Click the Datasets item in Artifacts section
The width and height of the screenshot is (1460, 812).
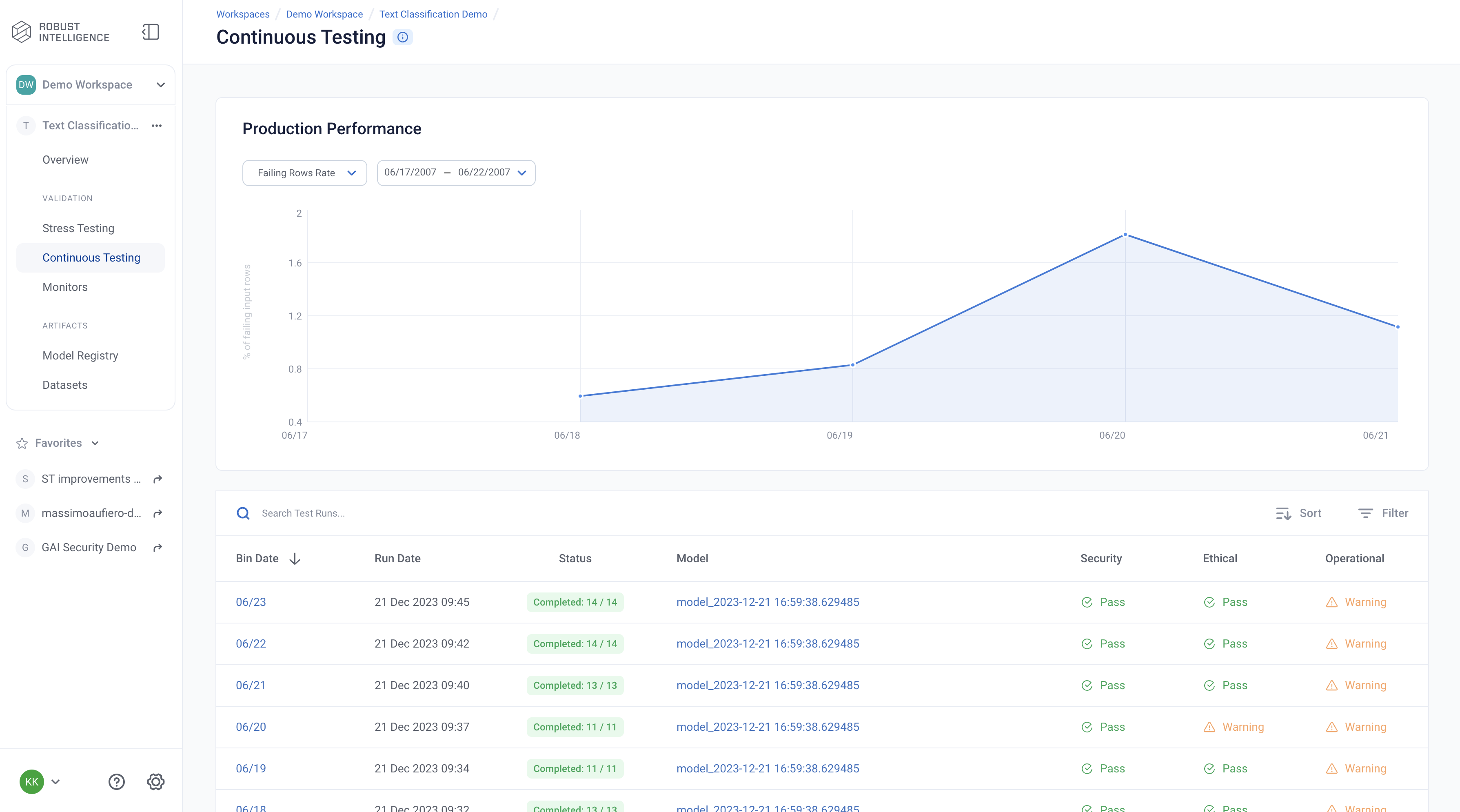click(x=64, y=384)
